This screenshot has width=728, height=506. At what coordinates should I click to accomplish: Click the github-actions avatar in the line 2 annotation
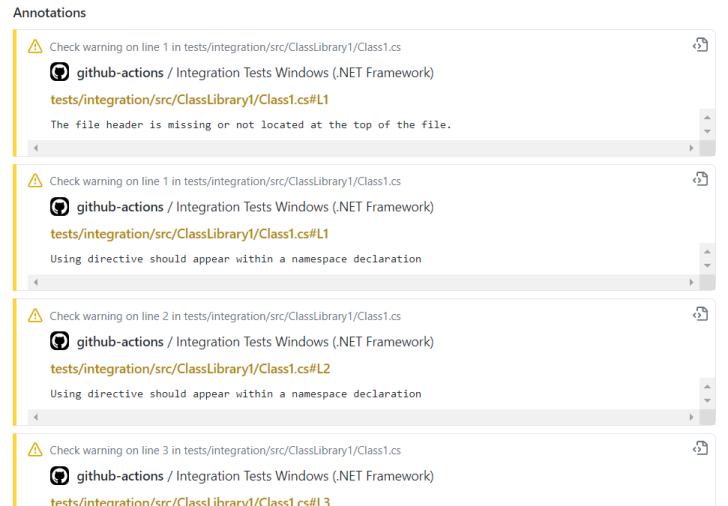pos(59,341)
